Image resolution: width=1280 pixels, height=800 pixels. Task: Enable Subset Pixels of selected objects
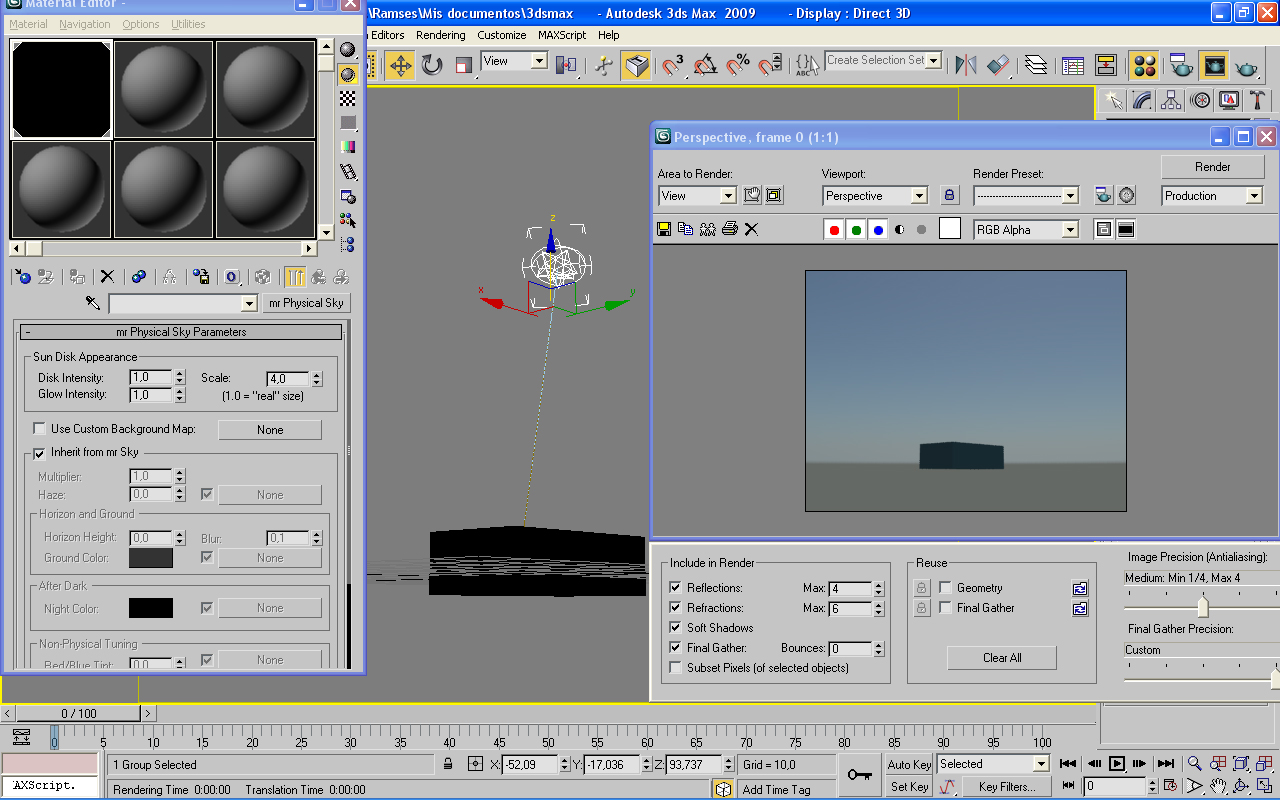click(676, 668)
